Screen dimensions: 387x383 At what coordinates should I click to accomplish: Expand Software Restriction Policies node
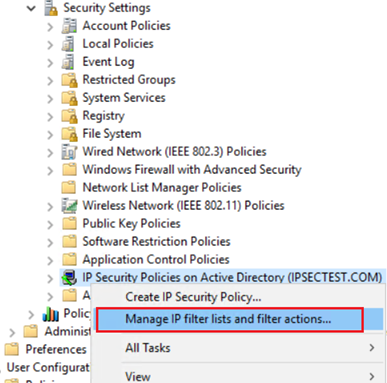pos(50,243)
